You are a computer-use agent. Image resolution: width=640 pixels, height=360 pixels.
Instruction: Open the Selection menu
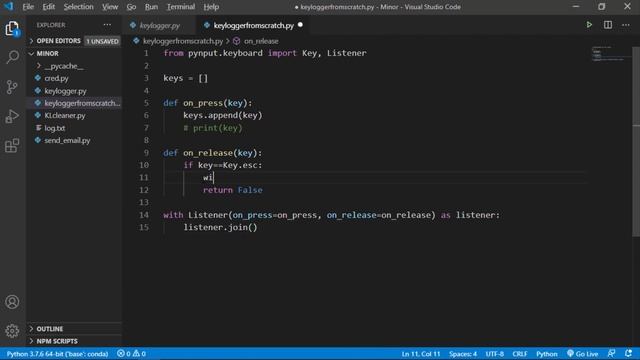[78, 7]
